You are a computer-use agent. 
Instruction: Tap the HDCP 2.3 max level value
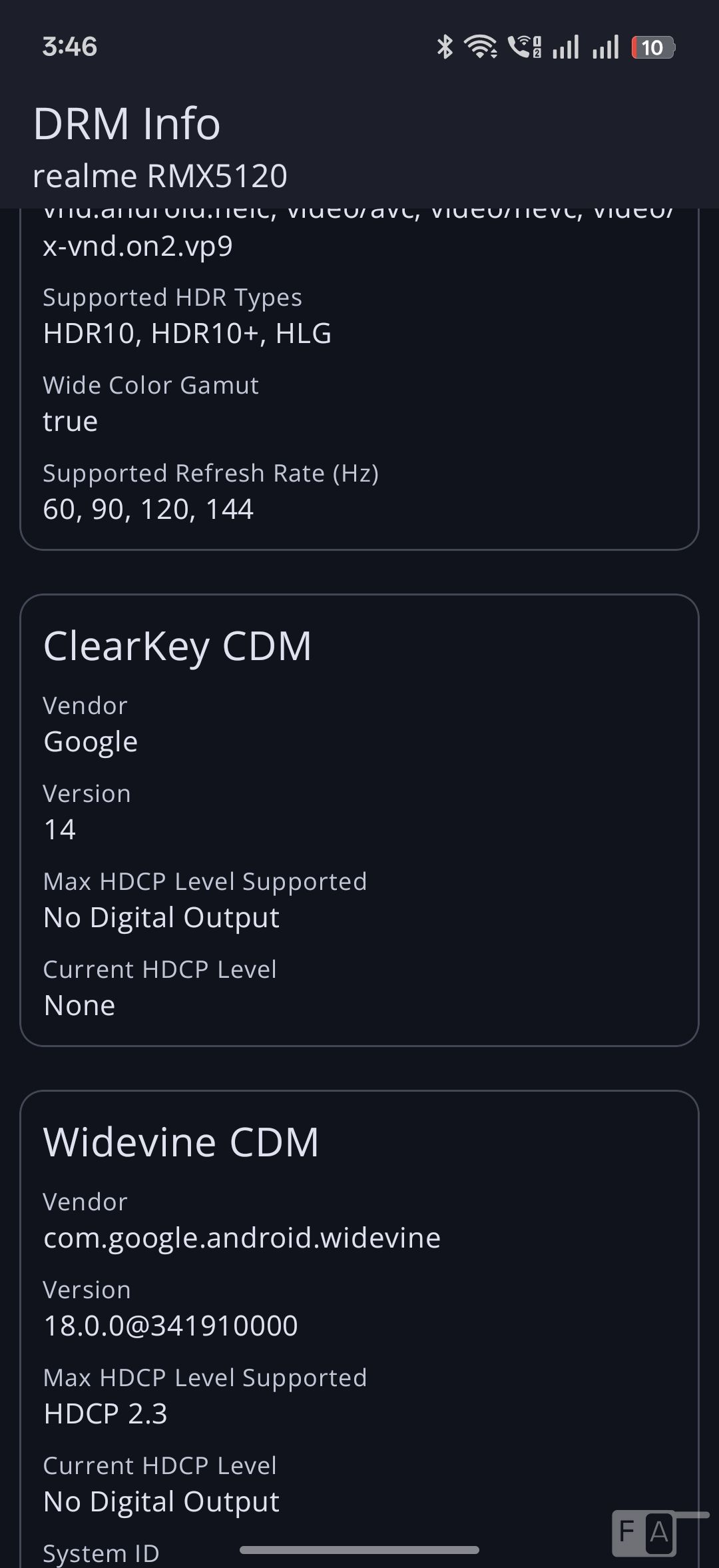(105, 1413)
